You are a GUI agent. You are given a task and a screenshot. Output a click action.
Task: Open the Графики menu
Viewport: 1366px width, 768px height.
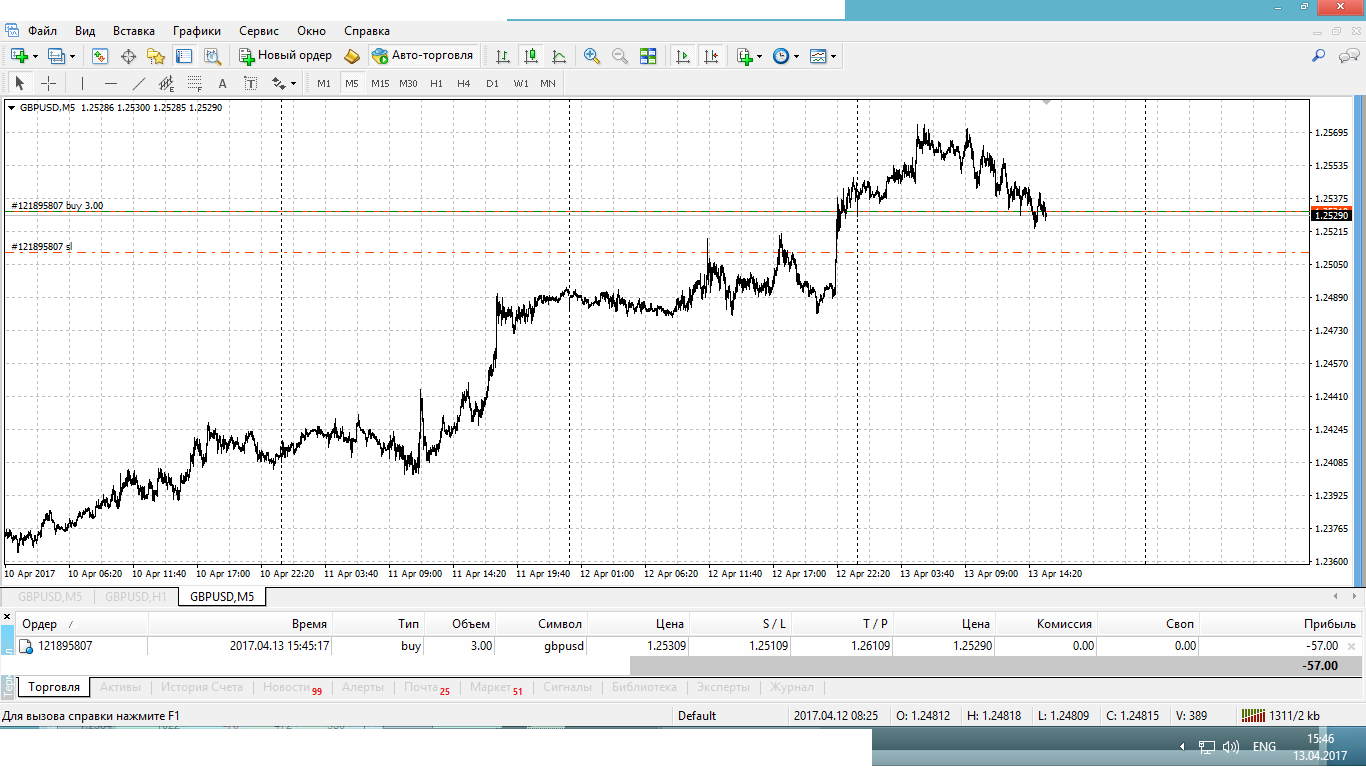[x=196, y=31]
